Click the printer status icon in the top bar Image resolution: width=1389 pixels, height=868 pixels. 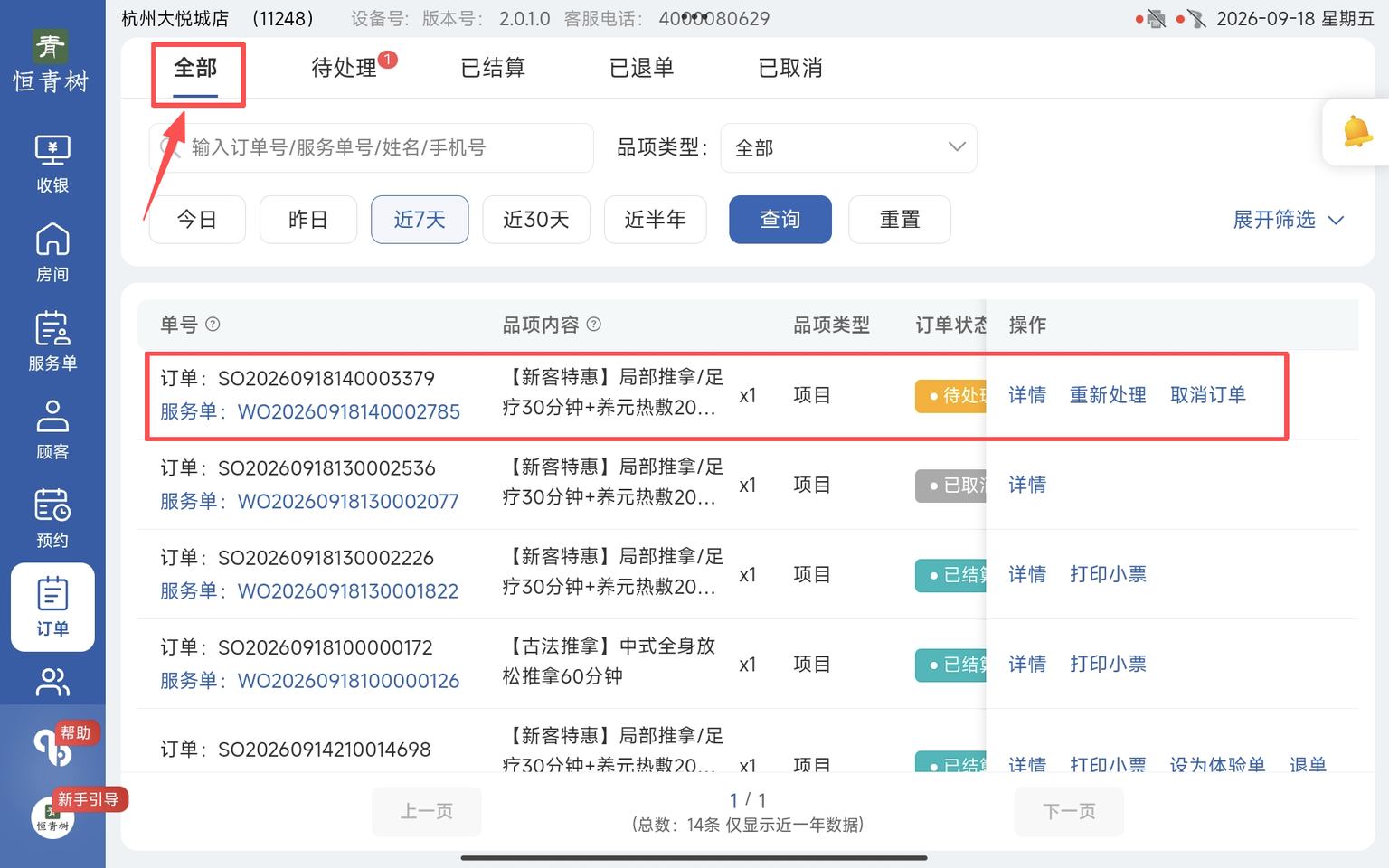(1156, 19)
